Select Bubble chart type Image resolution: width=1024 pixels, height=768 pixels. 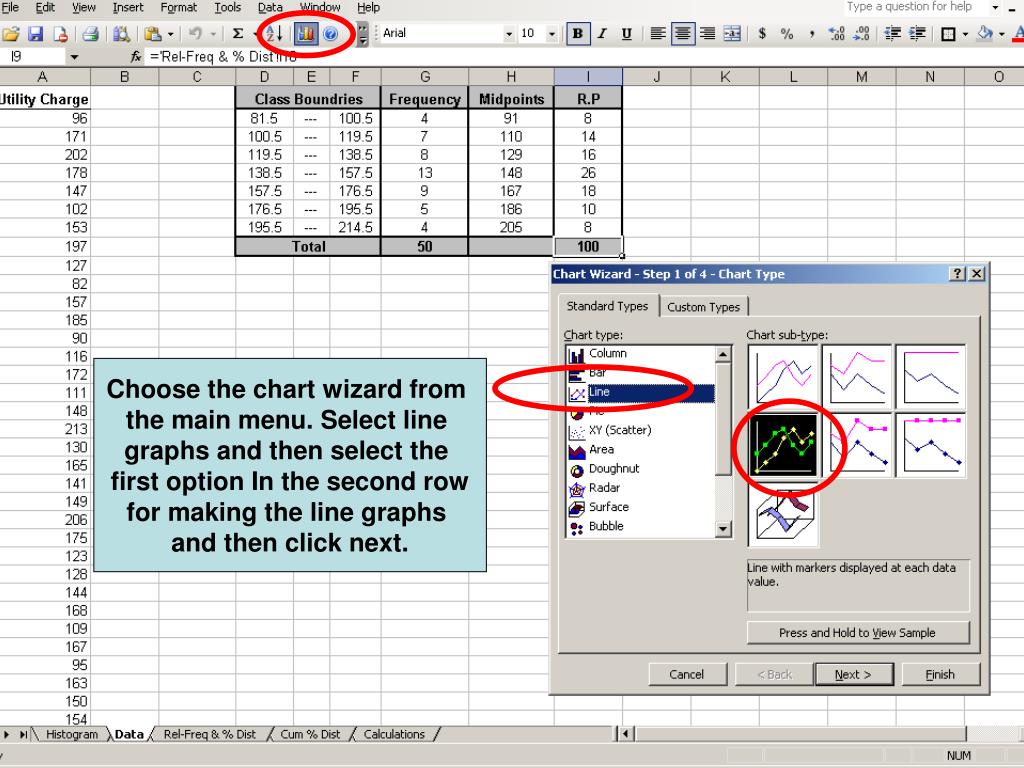tap(640, 526)
